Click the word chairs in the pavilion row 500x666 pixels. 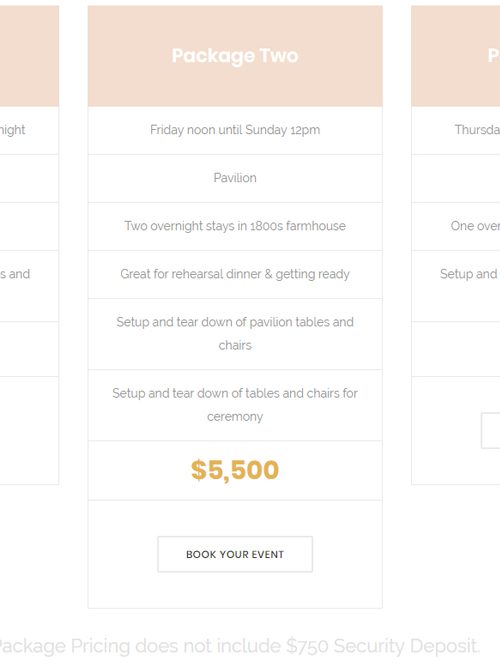coord(235,345)
